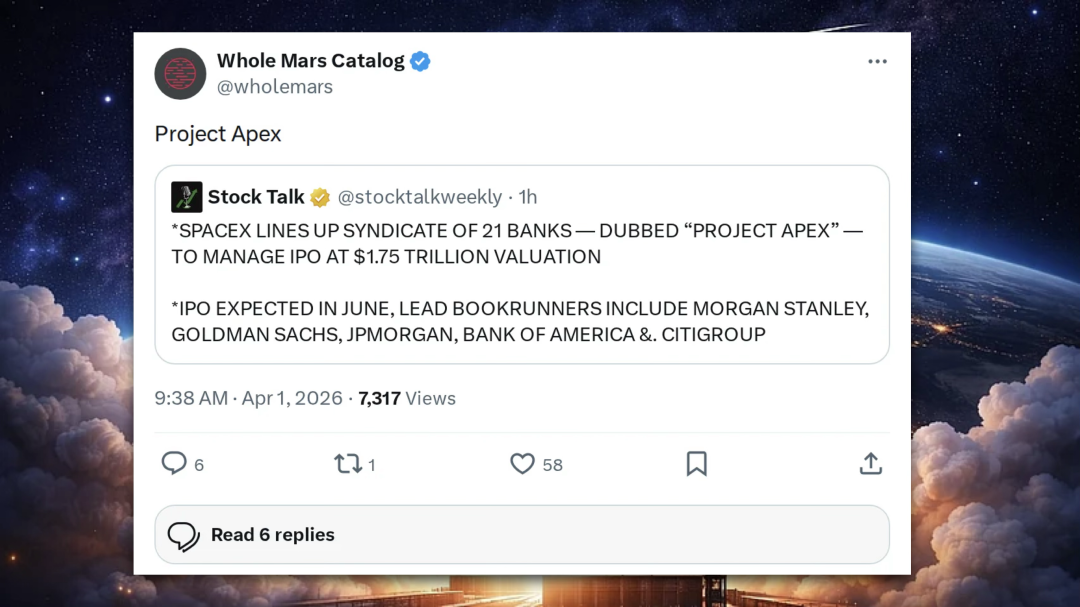
Task: Click the reply speech bubble icon
Action: click(175, 463)
